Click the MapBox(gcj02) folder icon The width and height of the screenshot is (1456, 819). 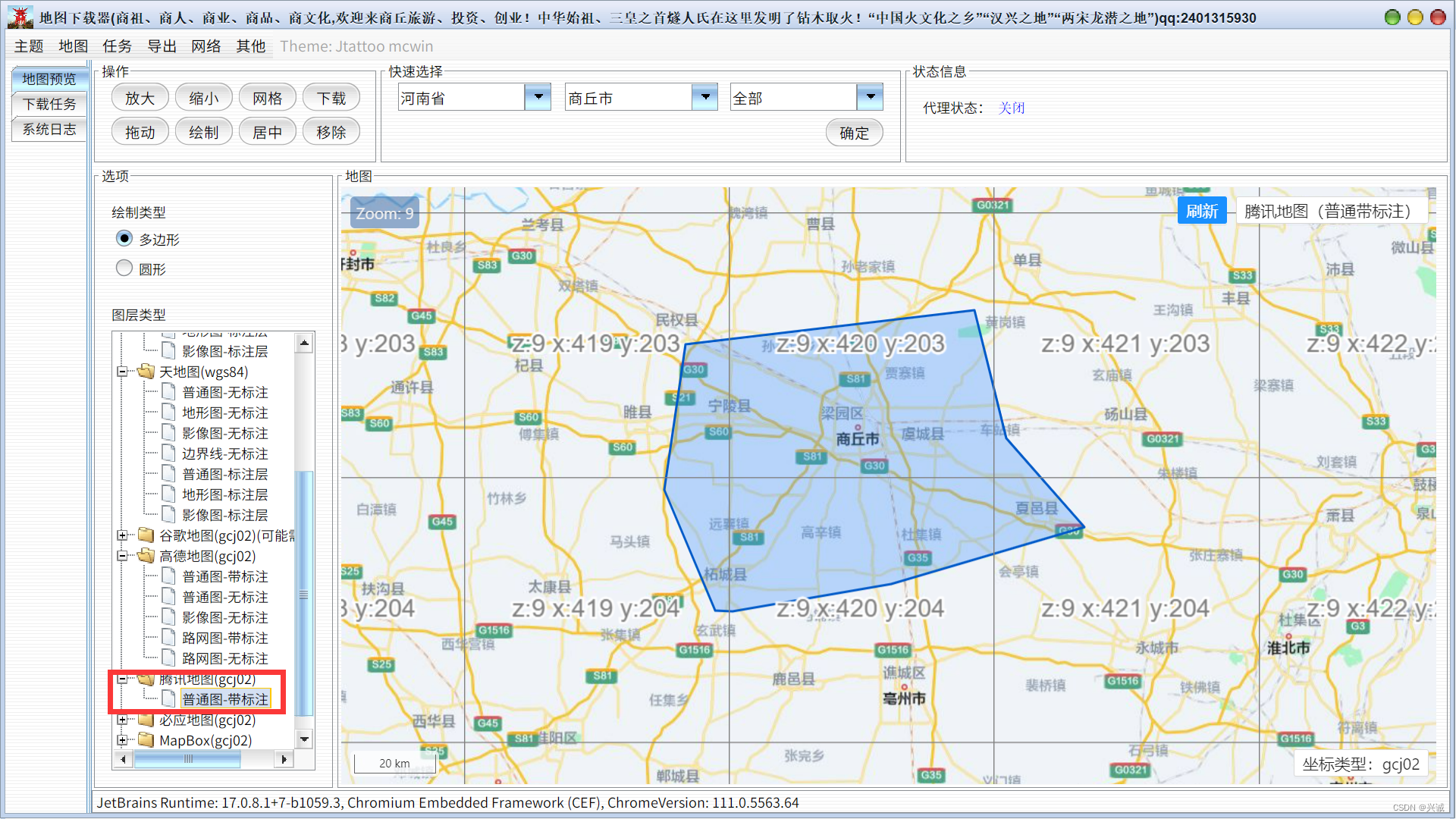point(146,740)
